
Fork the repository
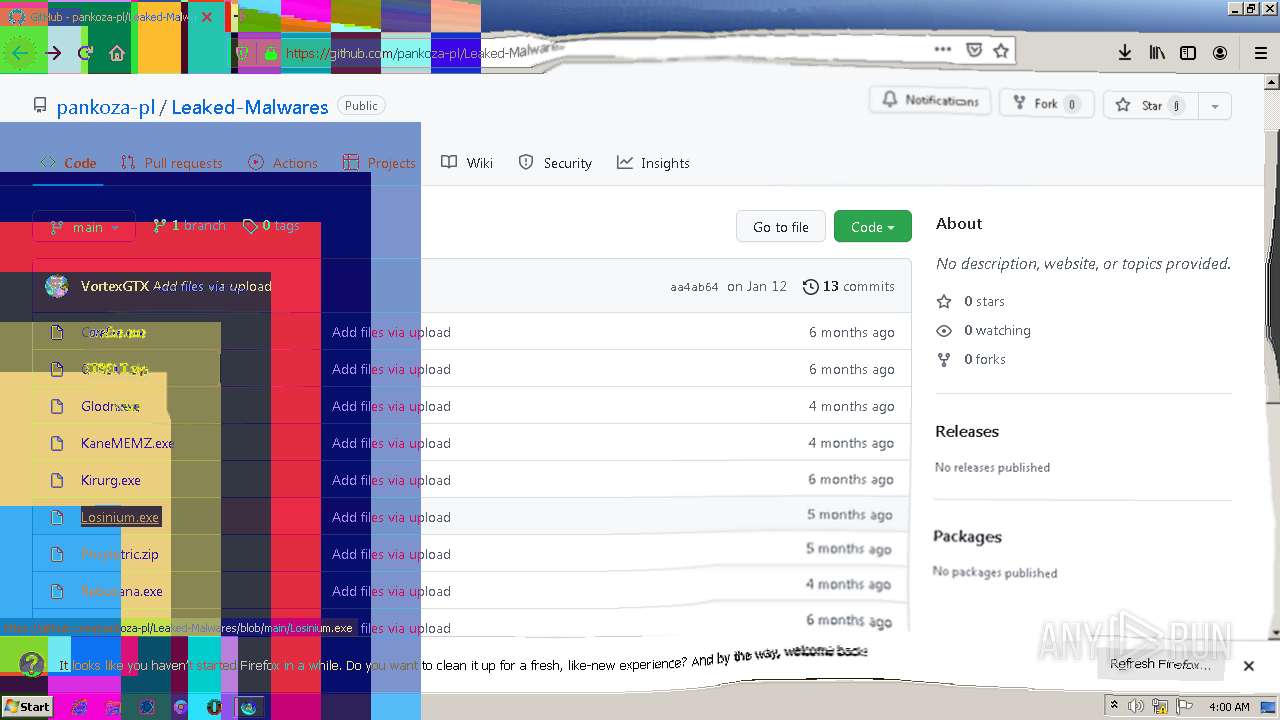click(x=1046, y=104)
